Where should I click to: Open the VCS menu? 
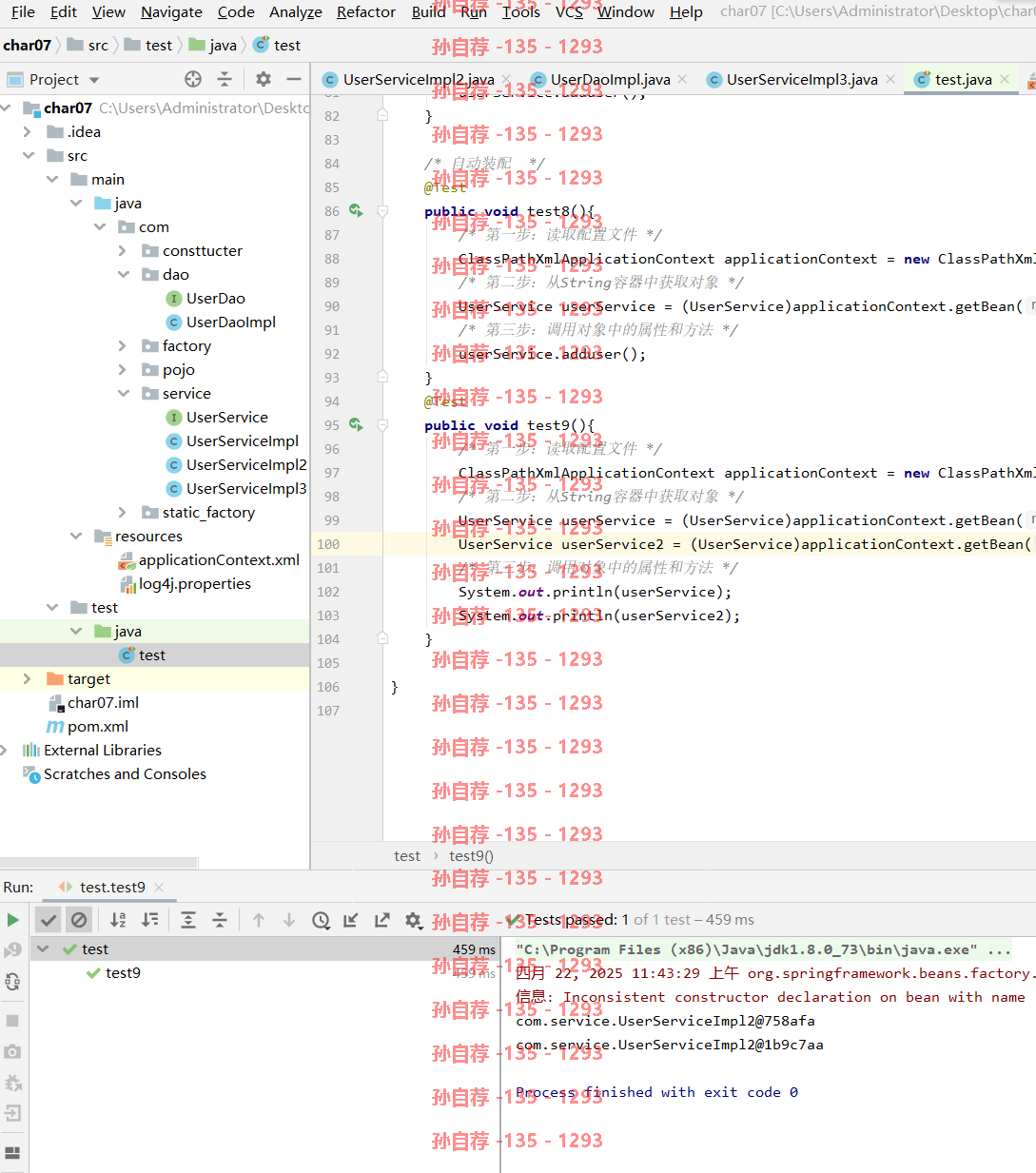pos(569,12)
